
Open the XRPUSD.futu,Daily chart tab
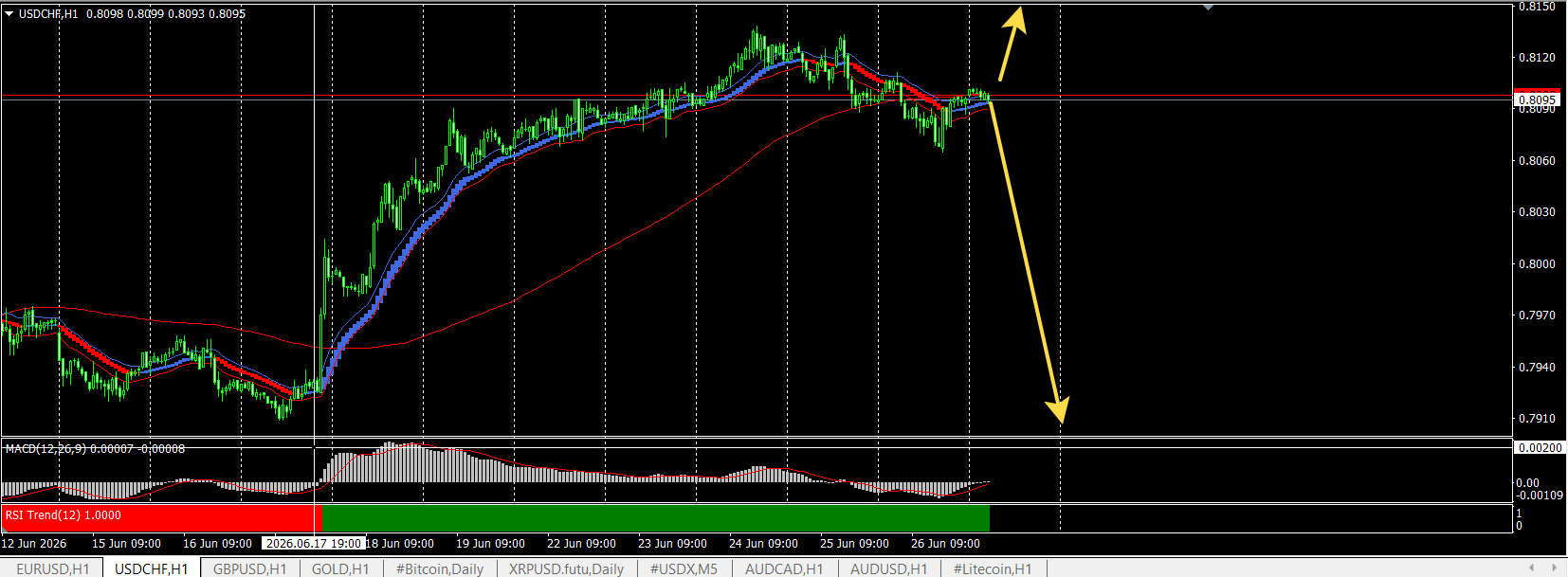[567, 568]
